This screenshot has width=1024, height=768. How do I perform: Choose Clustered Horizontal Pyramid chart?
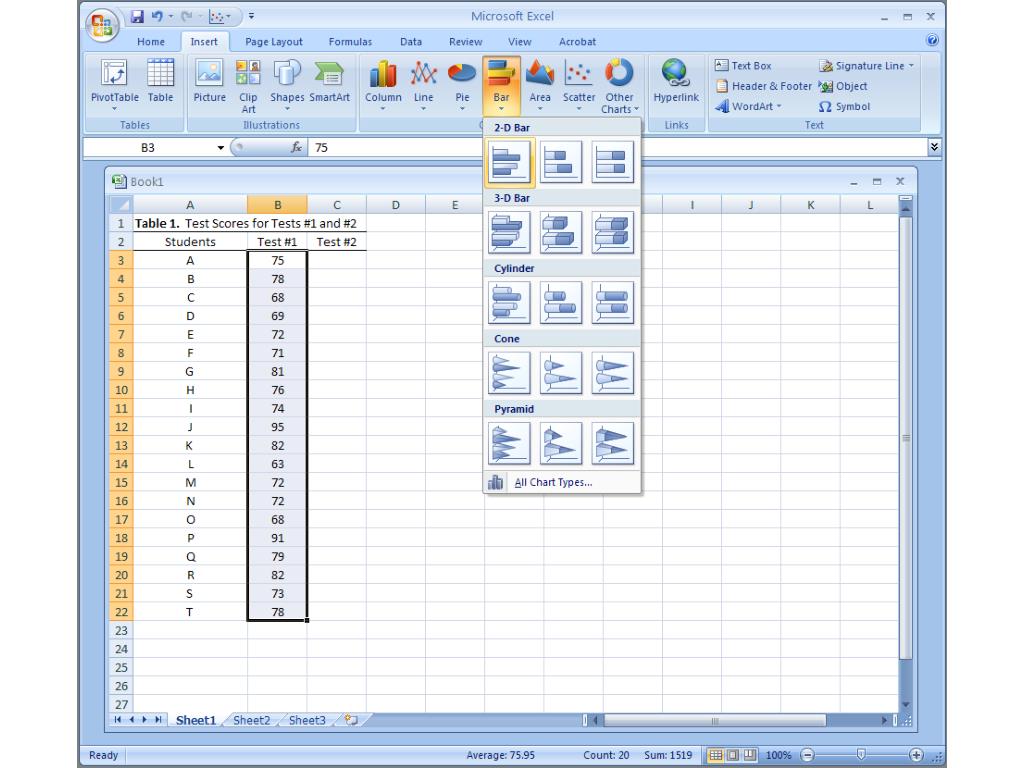click(509, 443)
